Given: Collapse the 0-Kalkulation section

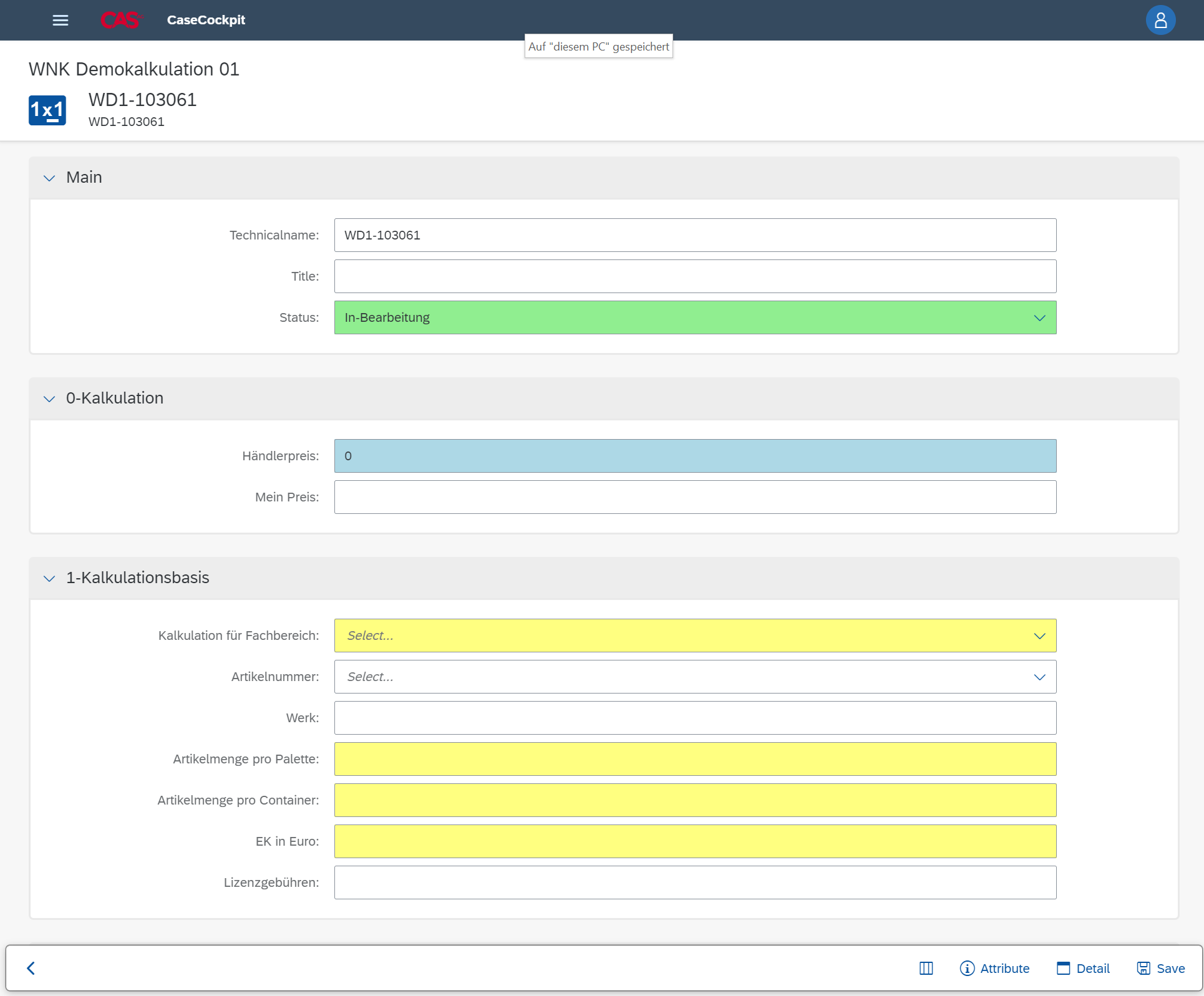Looking at the screenshot, I should (49, 399).
